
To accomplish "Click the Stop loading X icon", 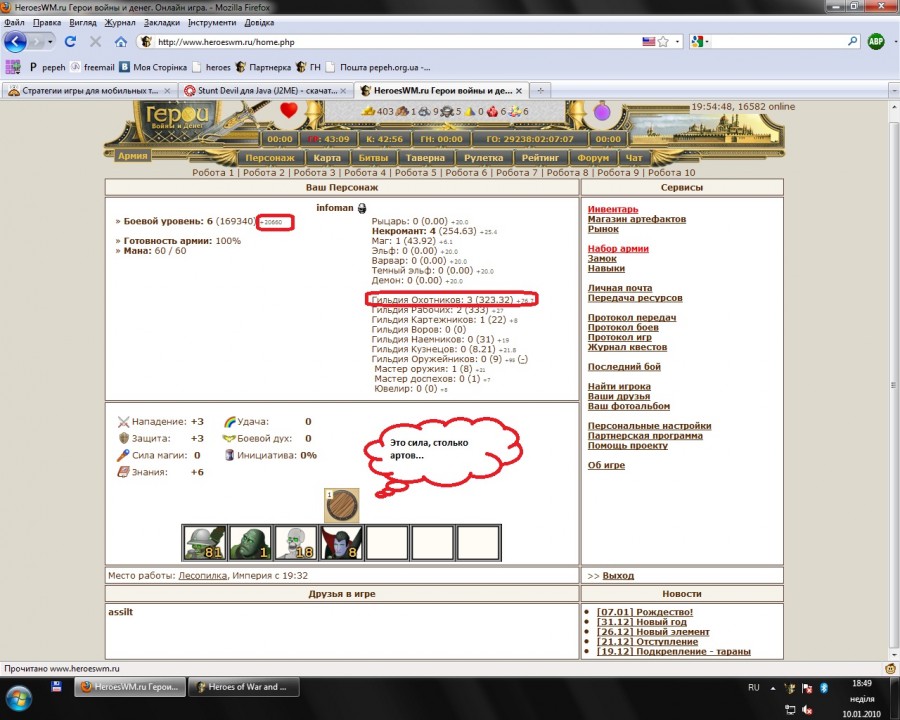I will pyautogui.click(x=95, y=41).
